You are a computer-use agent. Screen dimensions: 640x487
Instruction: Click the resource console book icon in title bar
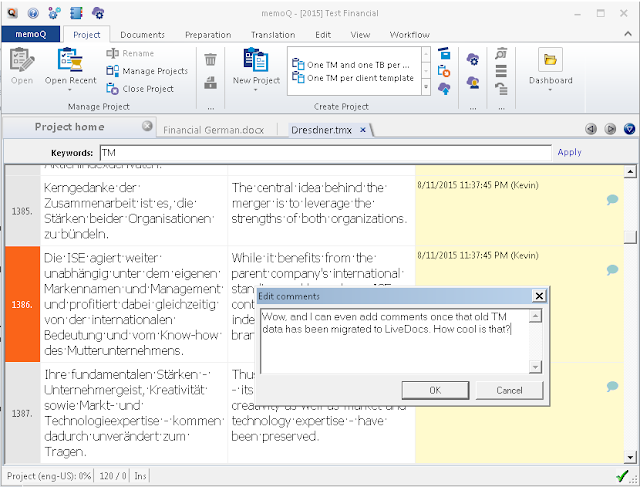click(76, 13)
